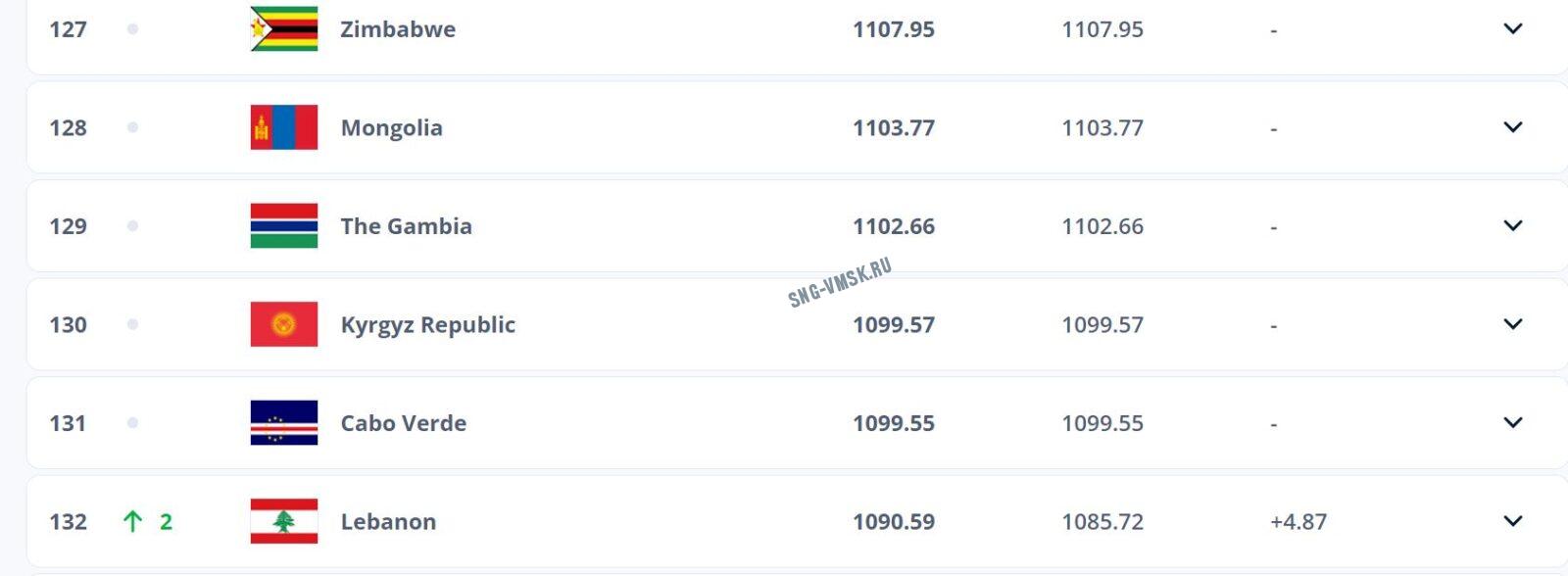Select the Kyrgyz Republic team name
This screenshot has width=1568, height=576.
pyautogui.click(x=428, y=325)
